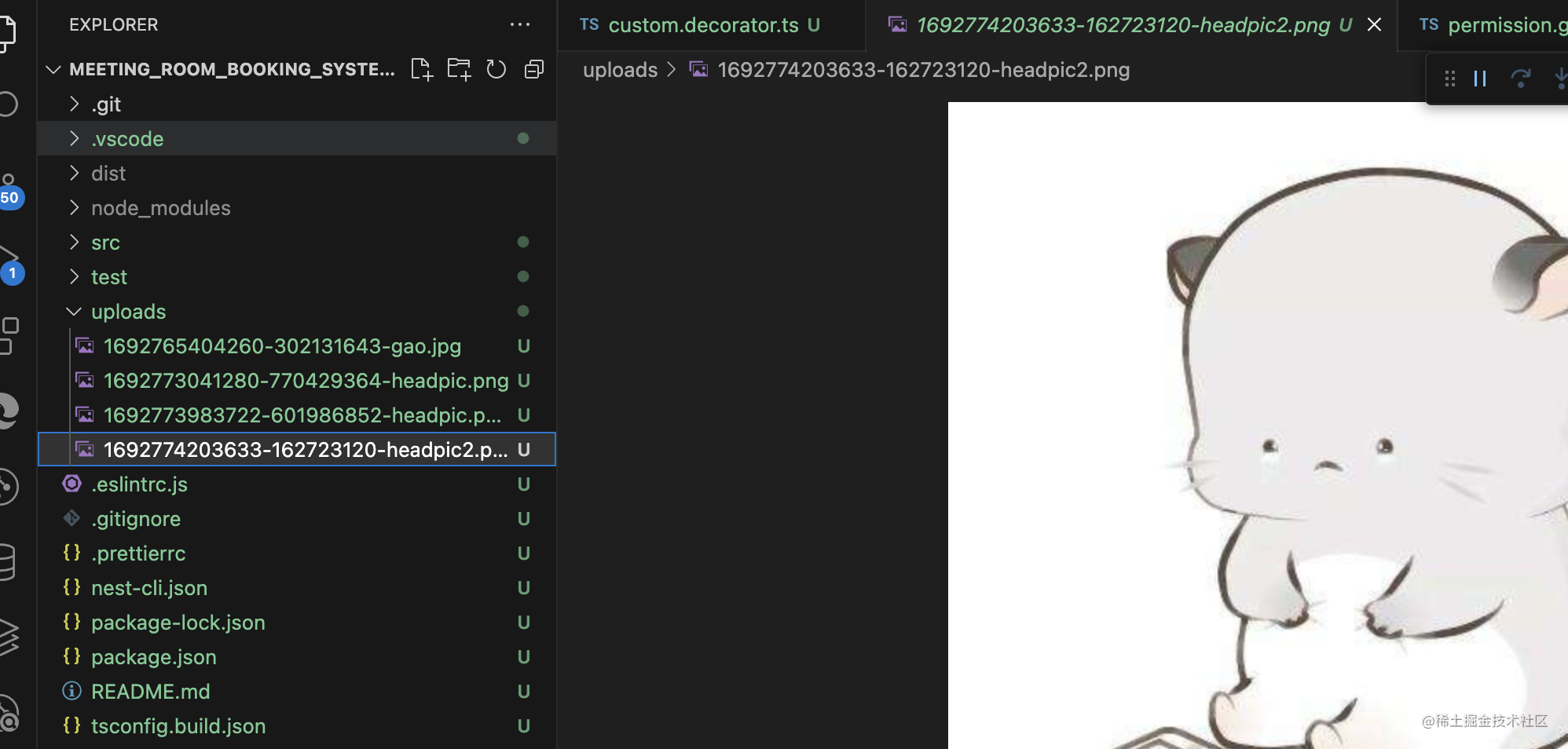Open nest-cli.json
The height and width of the screenshot is (749, 1568).
click(x=297, y=588)
